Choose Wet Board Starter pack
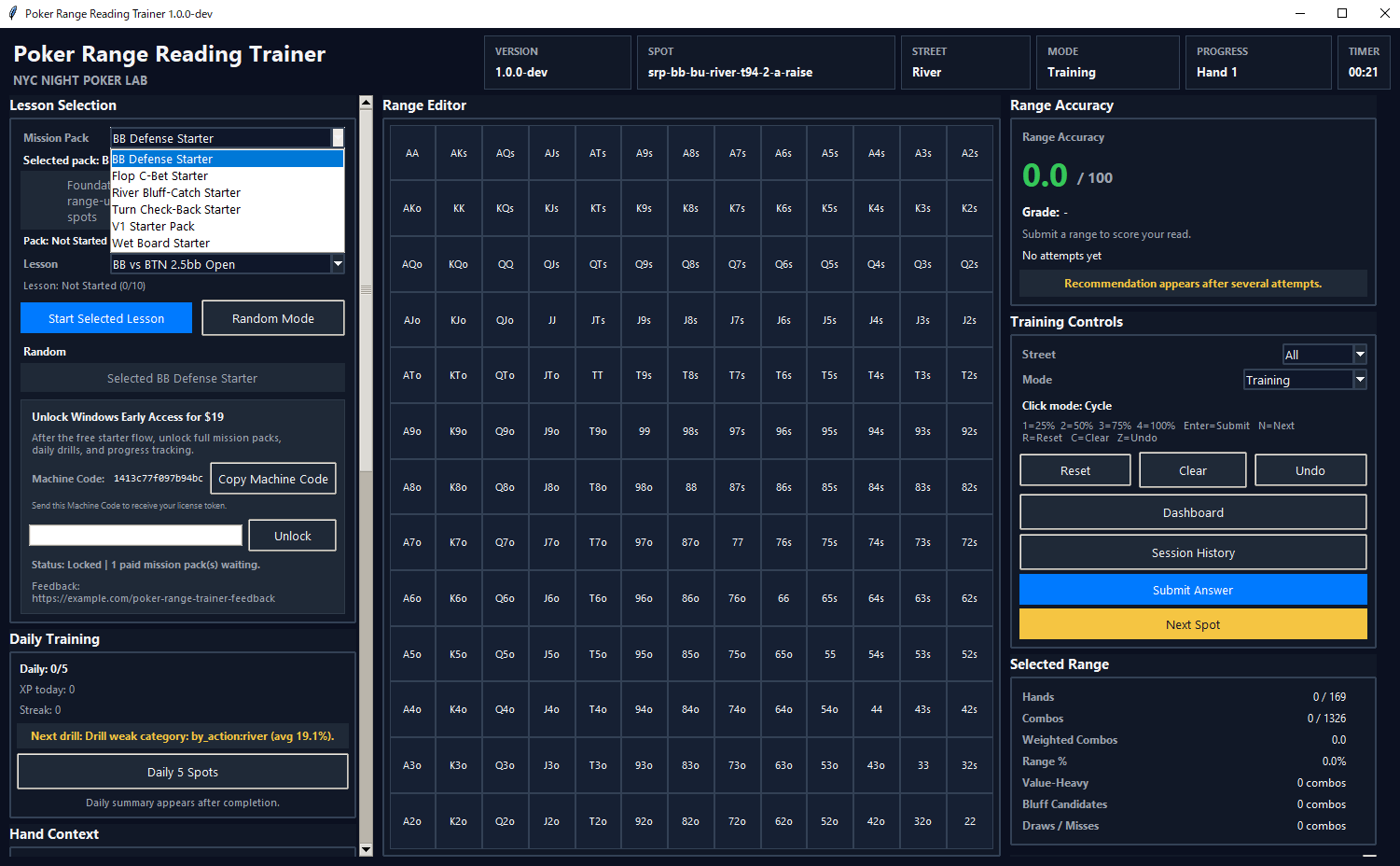Screen dimensions: 1400x866 point(227,244)
